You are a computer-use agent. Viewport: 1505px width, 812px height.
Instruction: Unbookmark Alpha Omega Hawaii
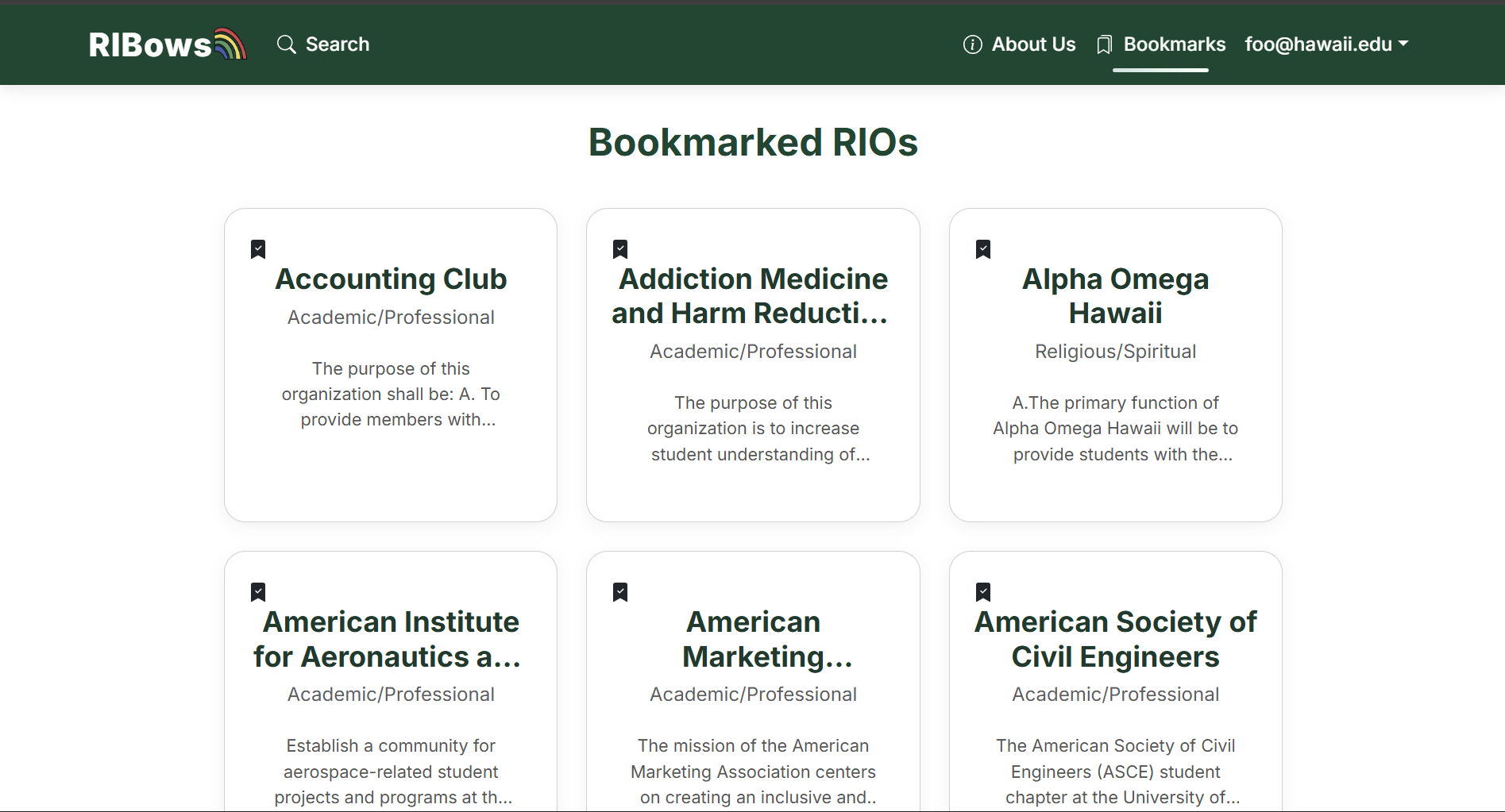[983, 249]
